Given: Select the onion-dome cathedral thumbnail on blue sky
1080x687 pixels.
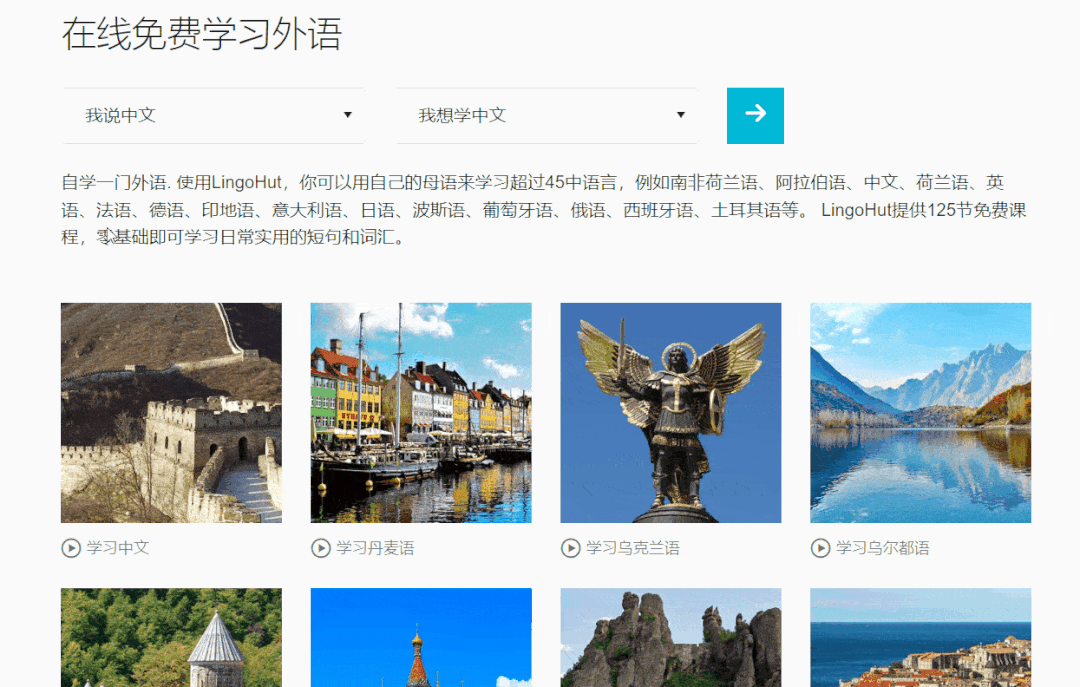Looking at the screenshot, I should (x=421, y=637).
